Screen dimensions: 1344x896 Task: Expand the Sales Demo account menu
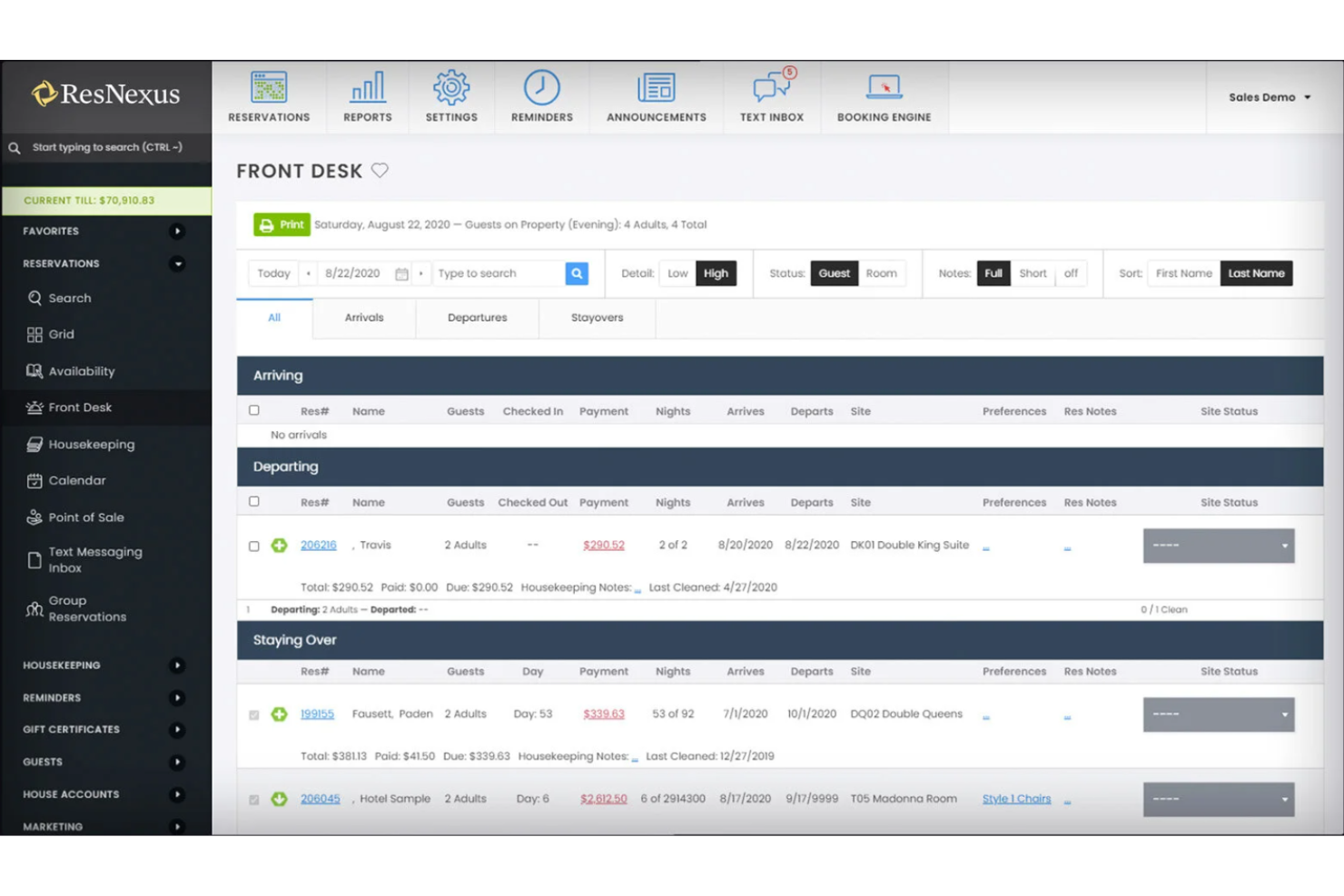1269,97
